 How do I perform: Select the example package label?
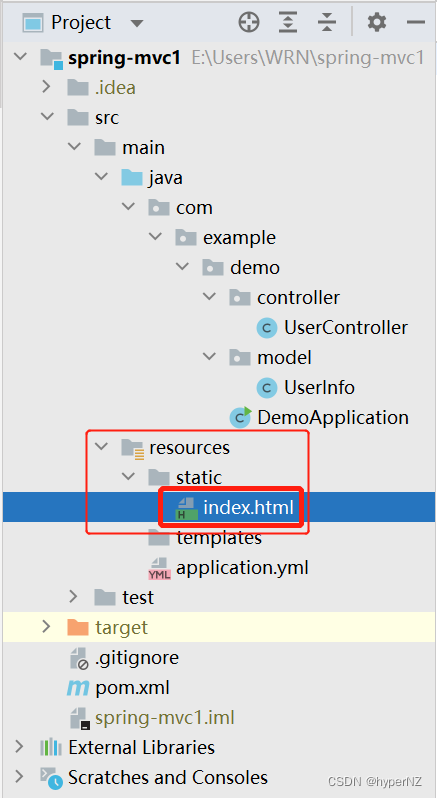point(239,238)
